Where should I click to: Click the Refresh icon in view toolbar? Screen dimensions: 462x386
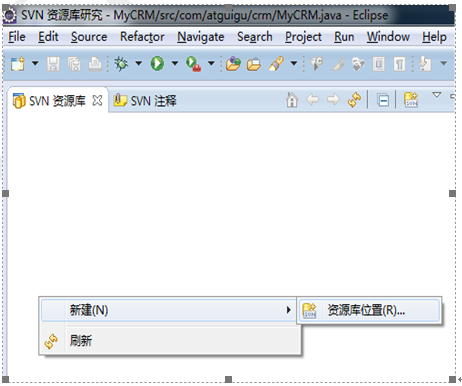354,100
